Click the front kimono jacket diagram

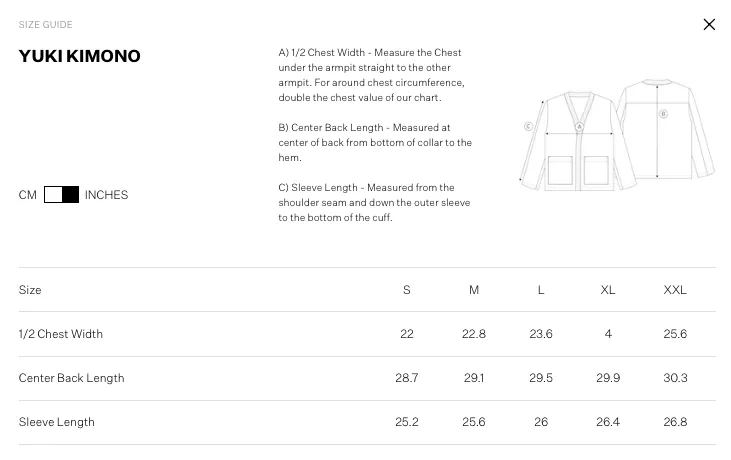pyautogui.click(x=578, y=141)
